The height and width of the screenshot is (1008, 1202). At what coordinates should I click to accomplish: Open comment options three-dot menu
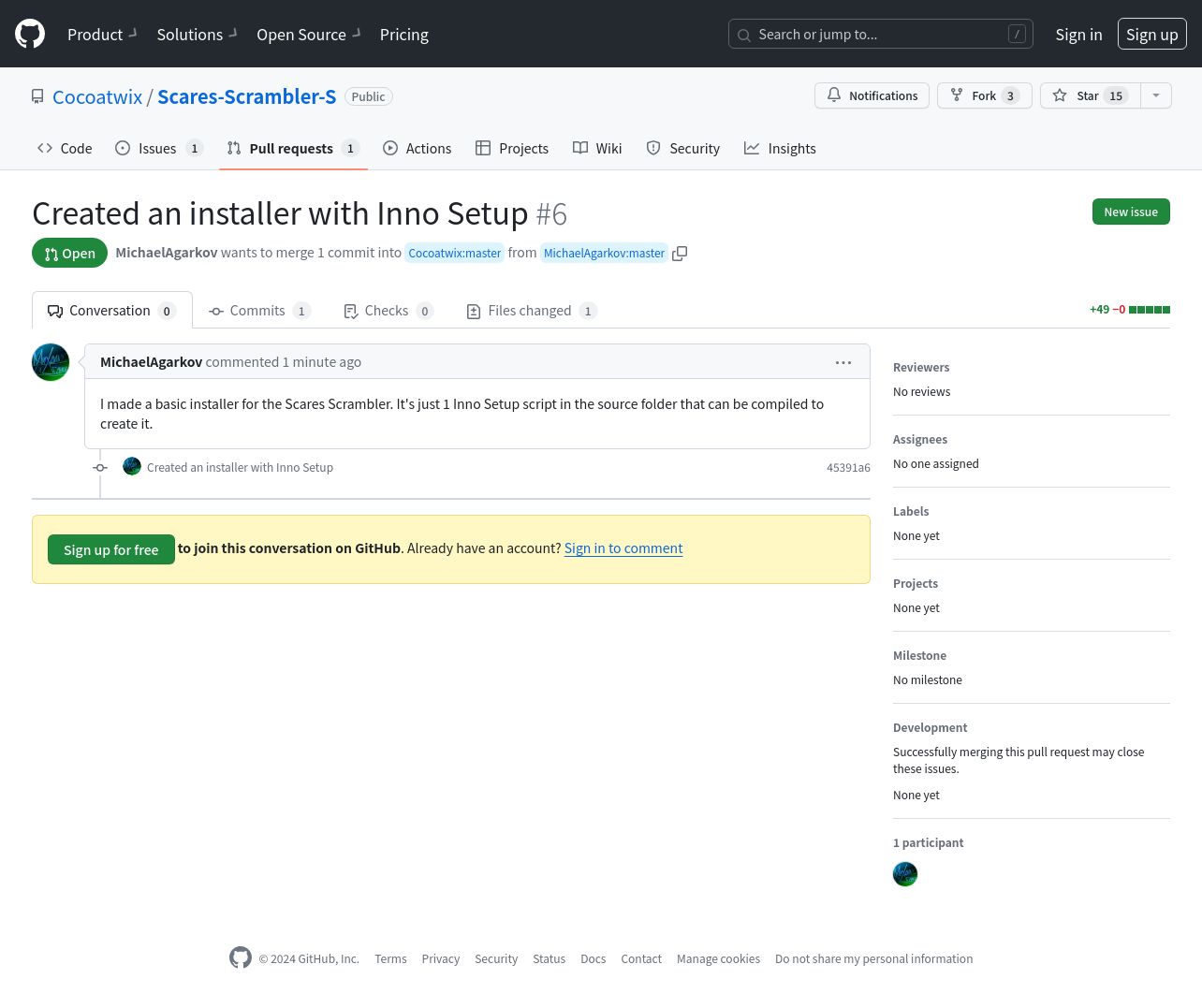(843, 362)
